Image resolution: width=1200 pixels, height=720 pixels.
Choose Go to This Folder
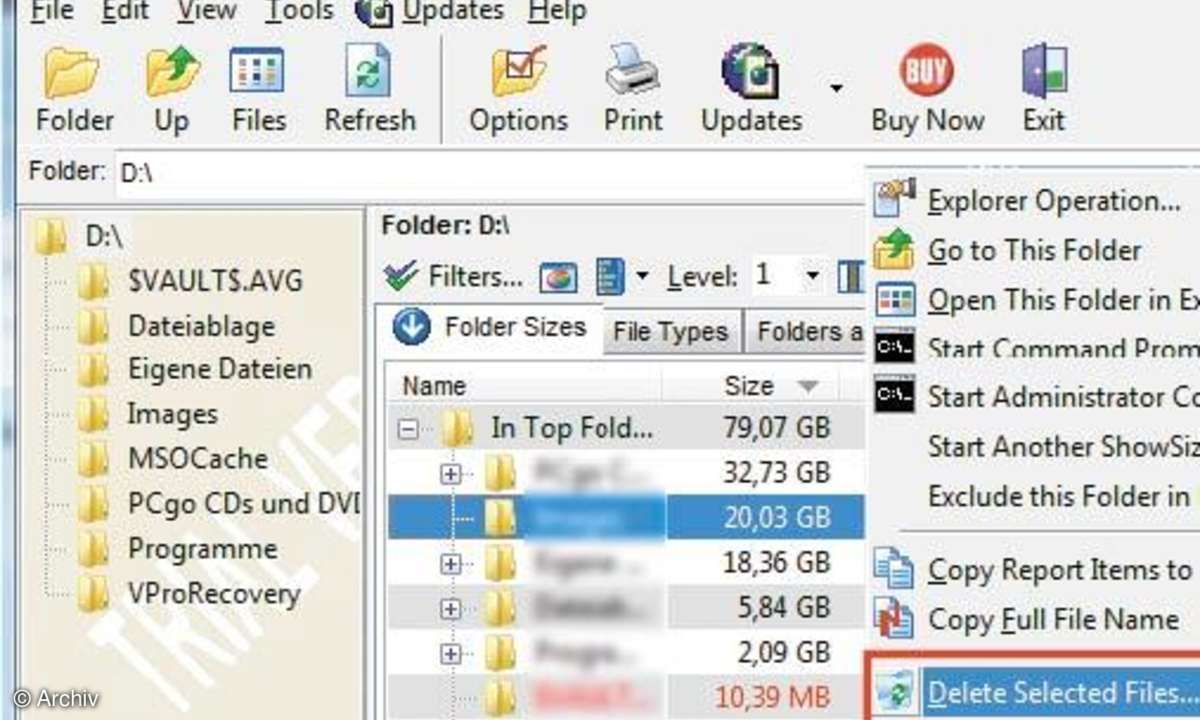coord(1036,250)
